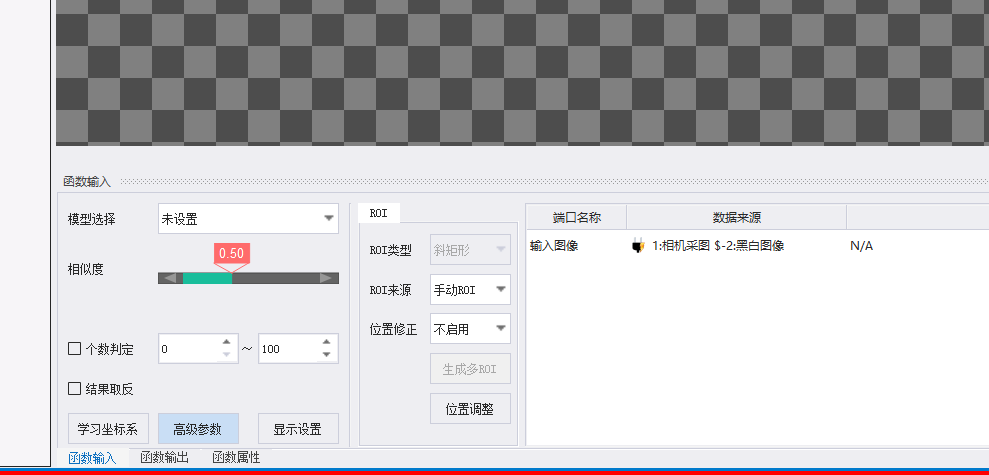The height and width of the screenshot is (475, 989).
Task: Increase the maximum count of 100
Action: click(326, 342)
